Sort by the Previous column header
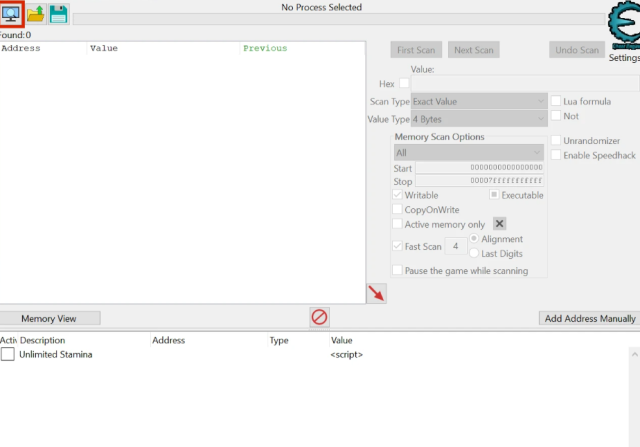This screenshot has width=640, height=447. (x=264, y=48)
